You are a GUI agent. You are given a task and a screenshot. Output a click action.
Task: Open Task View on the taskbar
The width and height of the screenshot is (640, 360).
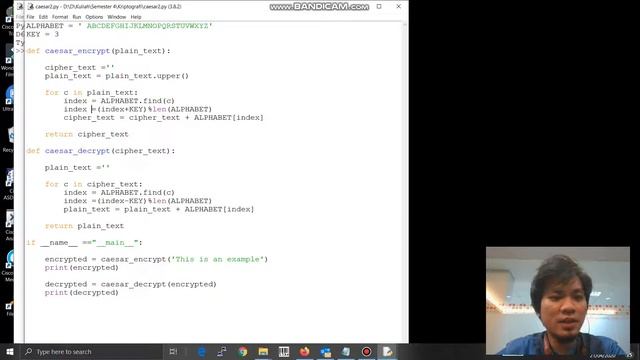(x=173, y=351)
